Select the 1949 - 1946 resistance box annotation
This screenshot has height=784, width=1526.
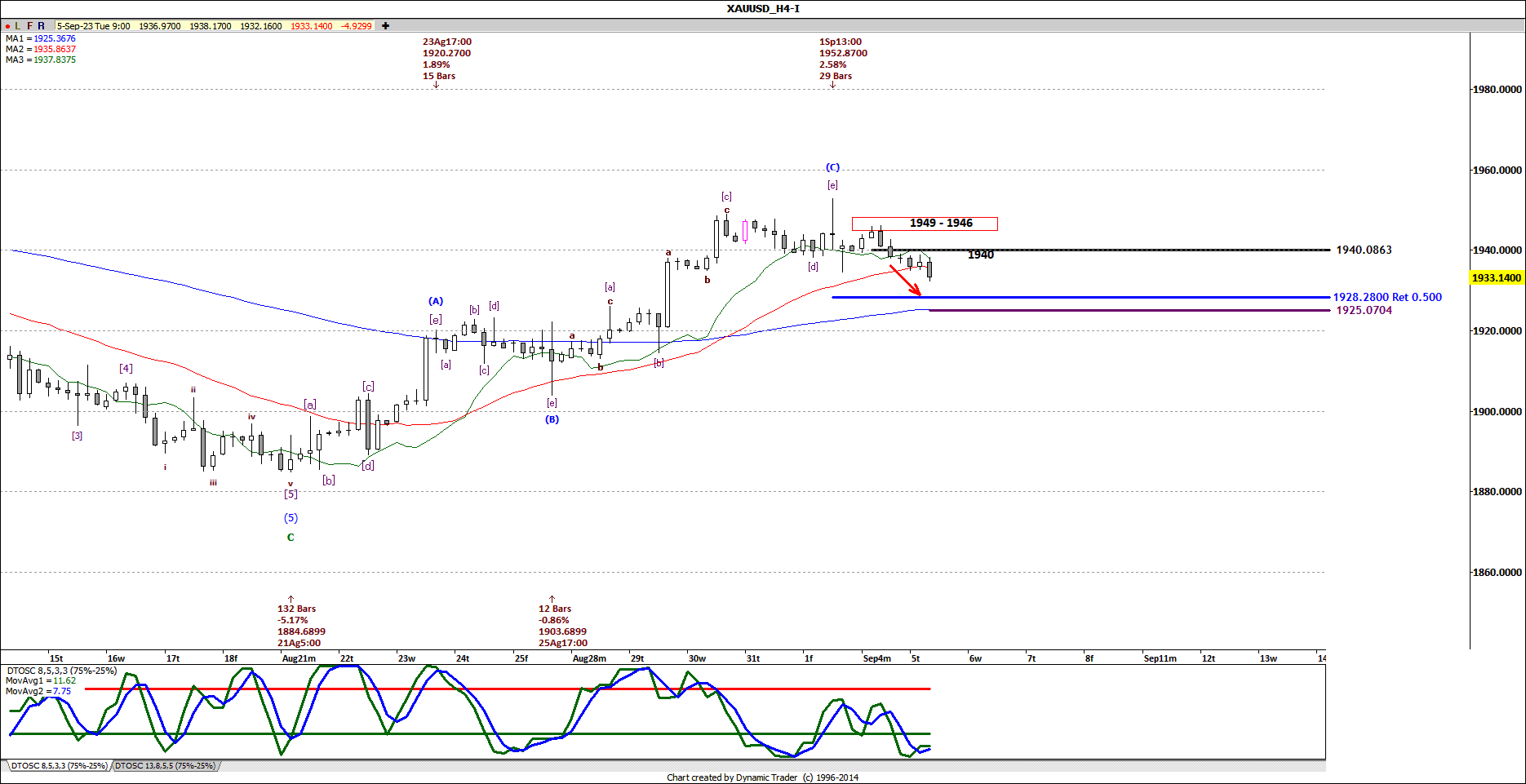(x=925, y=223)
